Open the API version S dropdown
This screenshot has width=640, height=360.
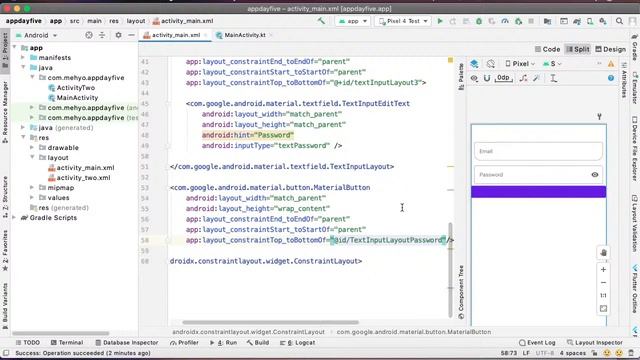tap(552, 64)
